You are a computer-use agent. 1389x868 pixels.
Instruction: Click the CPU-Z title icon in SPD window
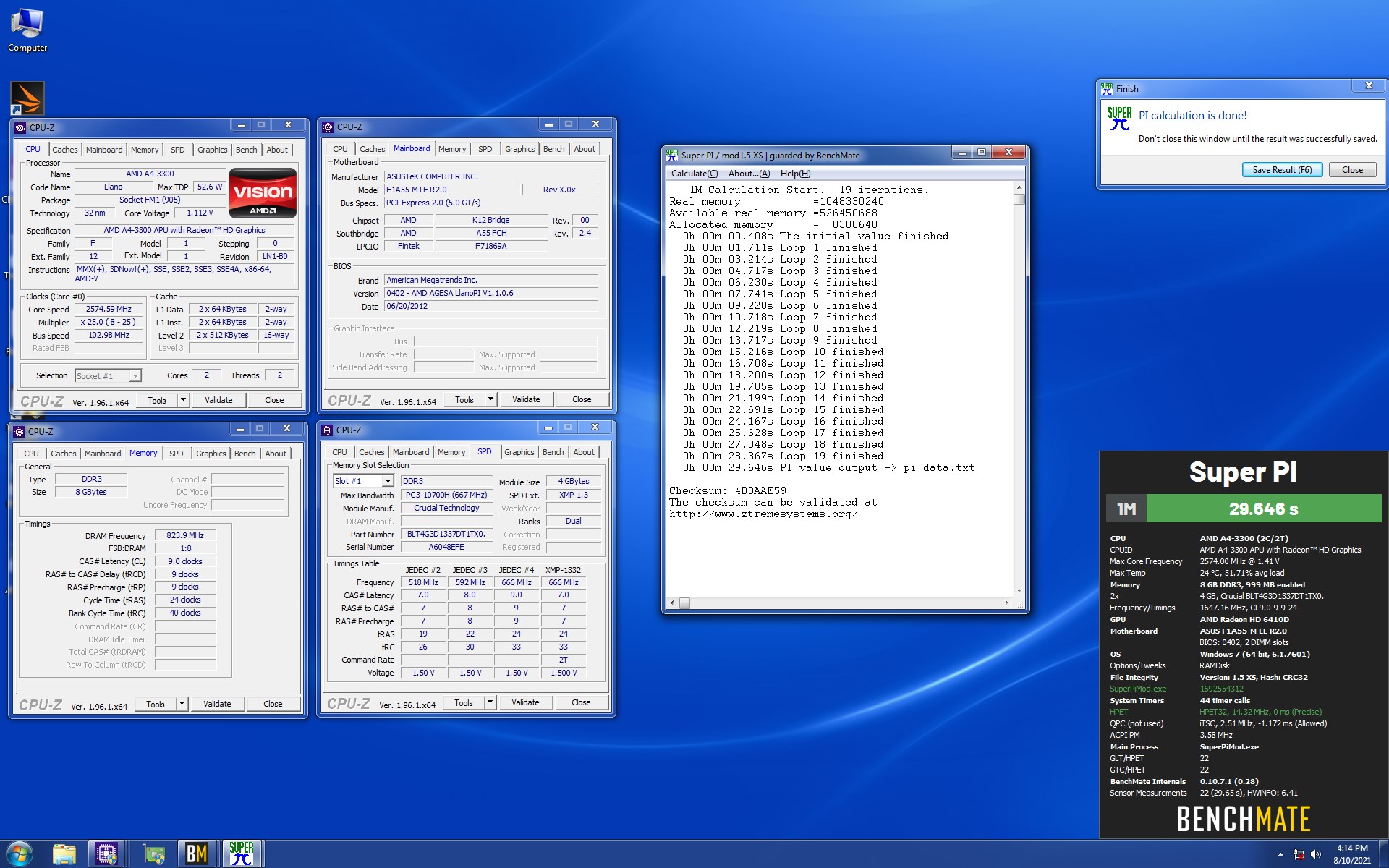328,430
